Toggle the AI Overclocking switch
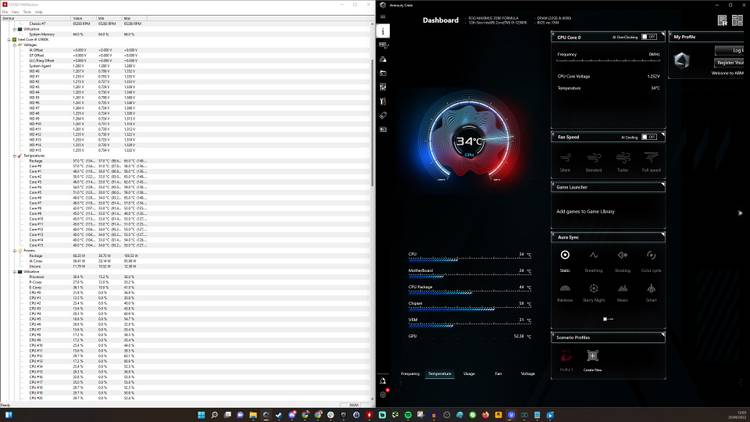Viewport: 750px width, 422px height. click(x=649, y=37)
